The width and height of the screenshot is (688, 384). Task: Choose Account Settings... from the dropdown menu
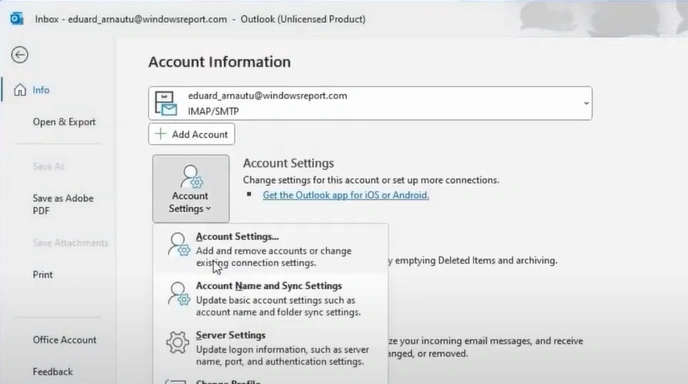[x=271, y=249]
